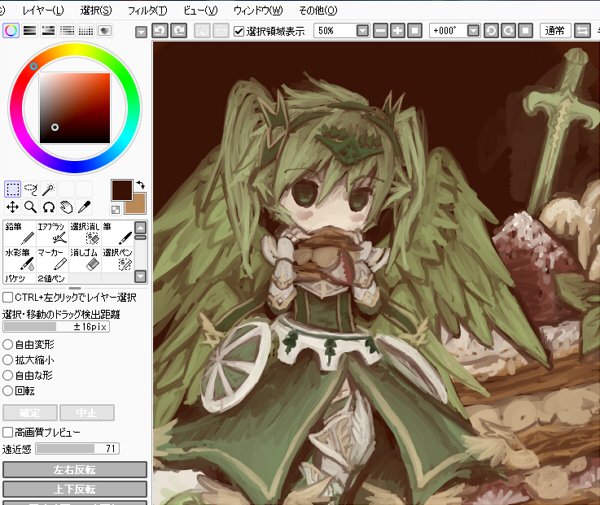Select the 自由変形 radio button
The width and height of the screenshot is (600, 505).
[x=8, y=344]
